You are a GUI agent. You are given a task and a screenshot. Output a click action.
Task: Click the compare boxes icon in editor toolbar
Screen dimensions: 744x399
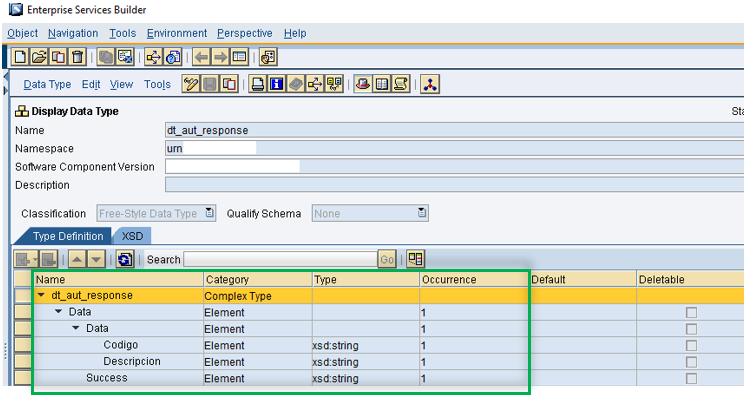tap(334, 84)
